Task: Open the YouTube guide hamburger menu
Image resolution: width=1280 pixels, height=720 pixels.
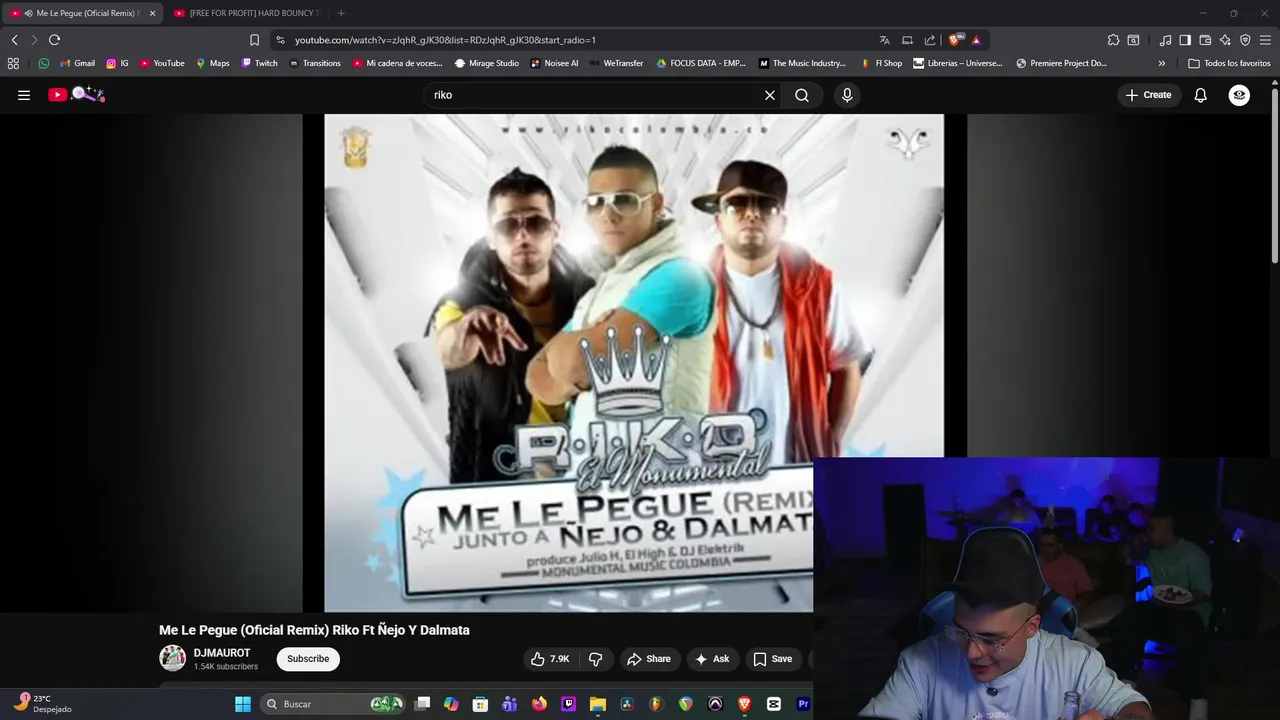Action: [24, 95]
